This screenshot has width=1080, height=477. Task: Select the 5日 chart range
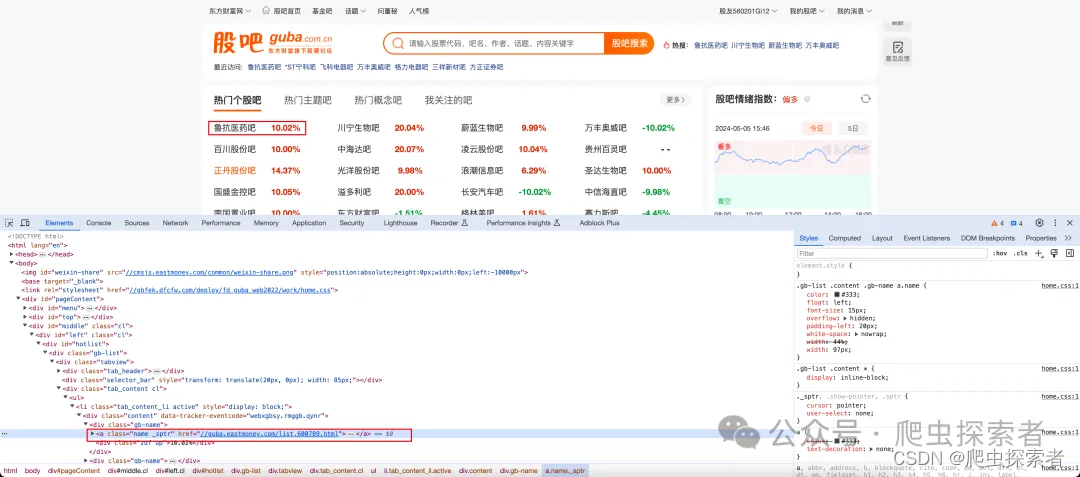853,128
